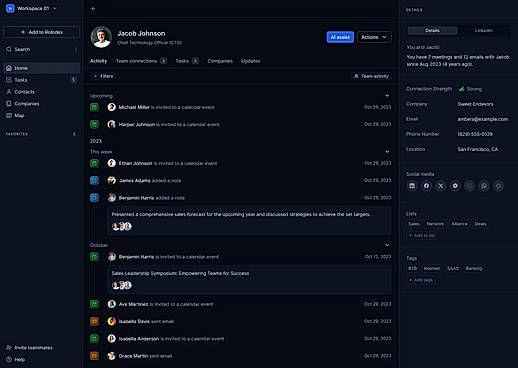Click calendar icon beside Harper Johnson
Viewport: 518px width, 368px height.
click(94, 124)
